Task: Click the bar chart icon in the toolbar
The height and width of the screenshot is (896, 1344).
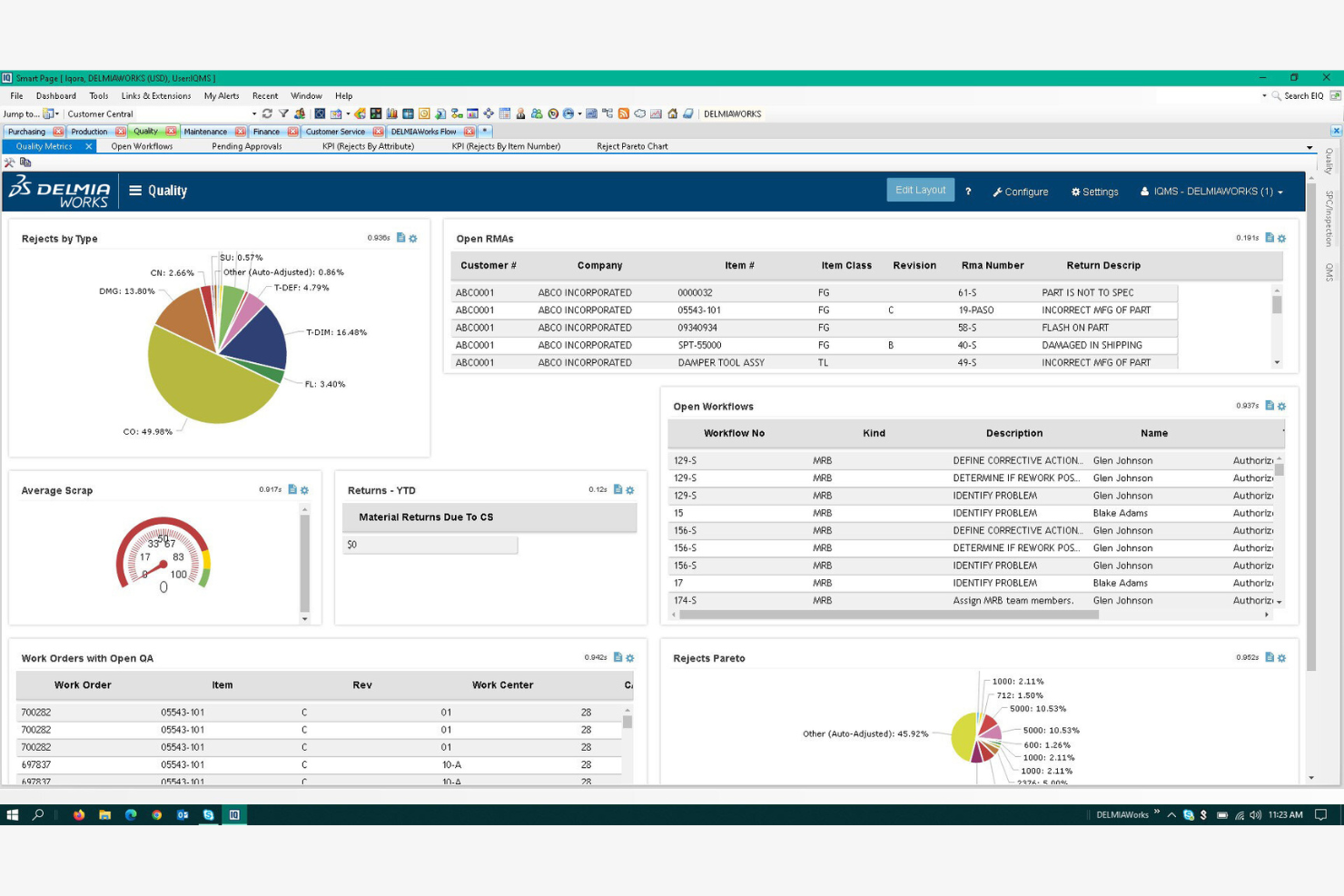Action: pos(391,113)
